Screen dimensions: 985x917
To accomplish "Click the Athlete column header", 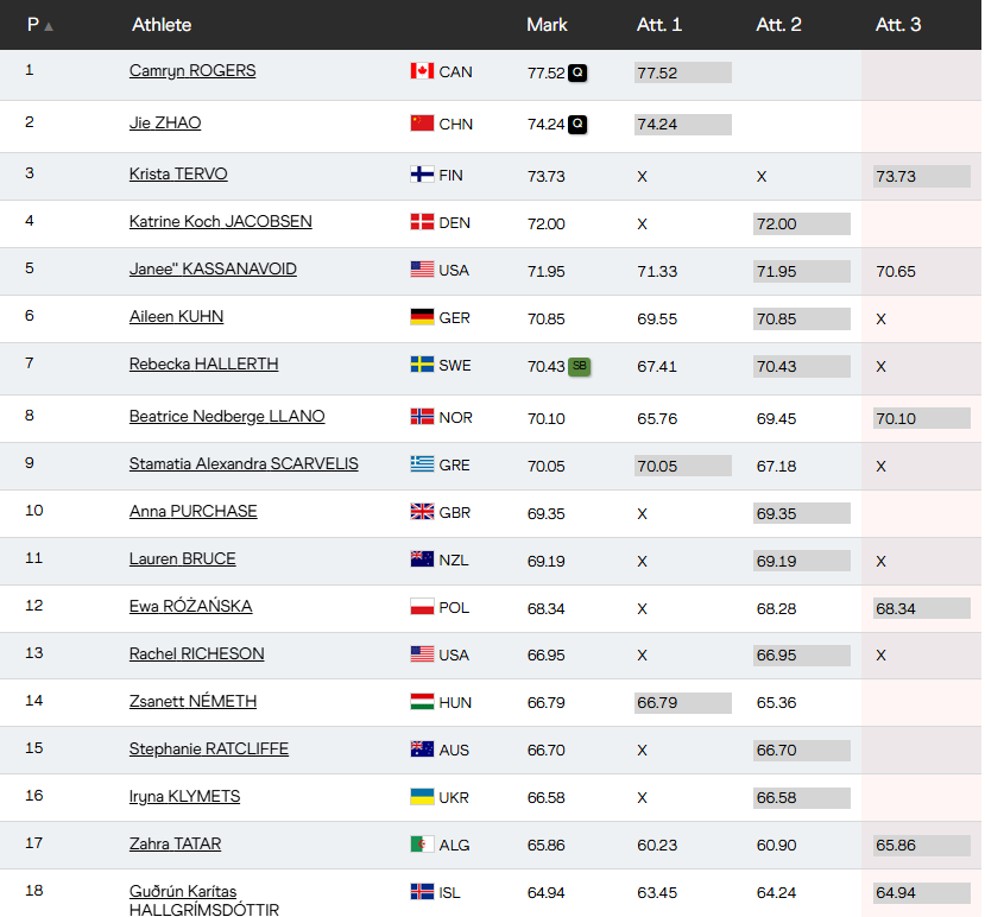I will [x=161, y=25].
